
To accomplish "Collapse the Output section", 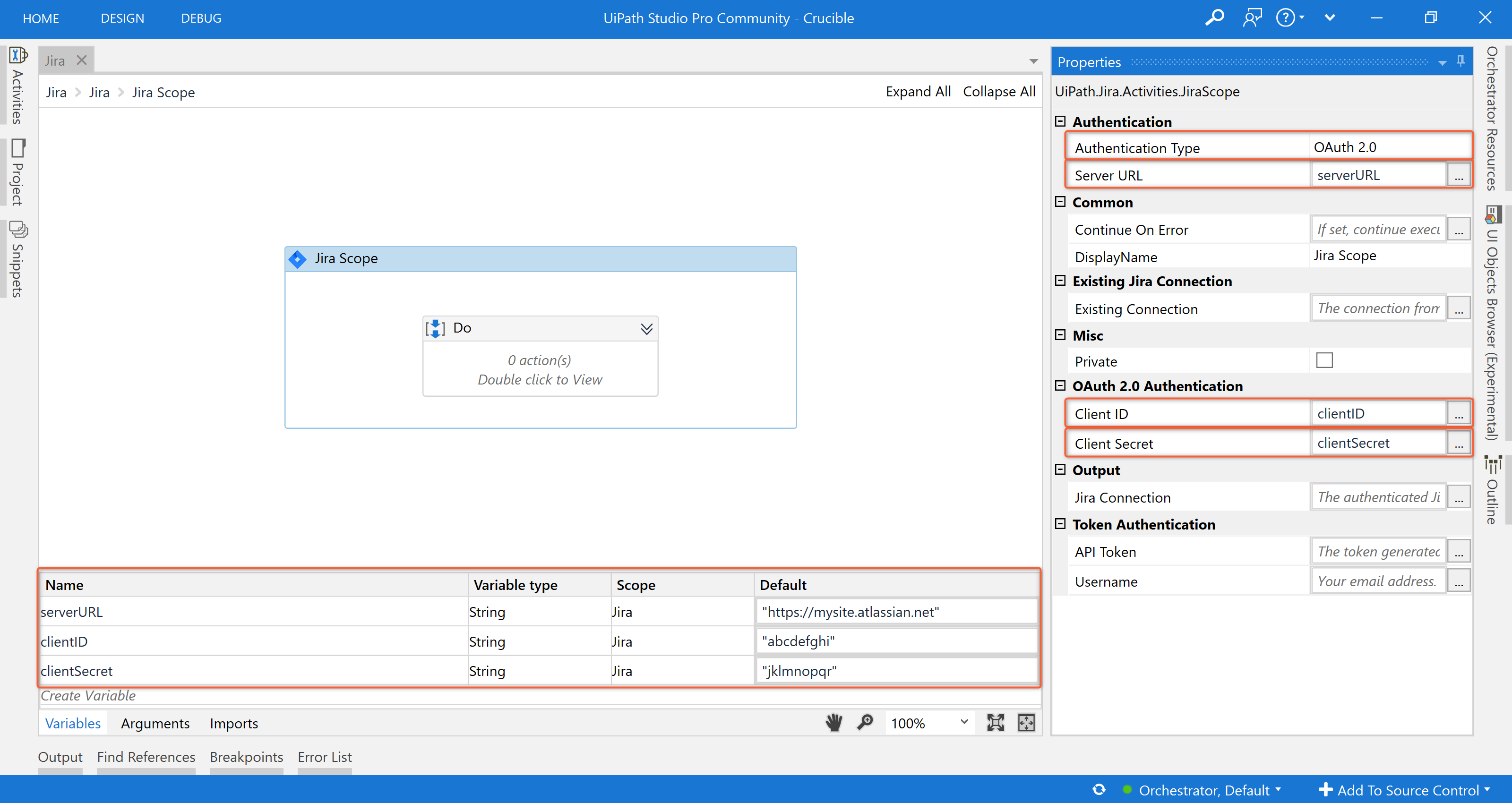I will 1060,470.
